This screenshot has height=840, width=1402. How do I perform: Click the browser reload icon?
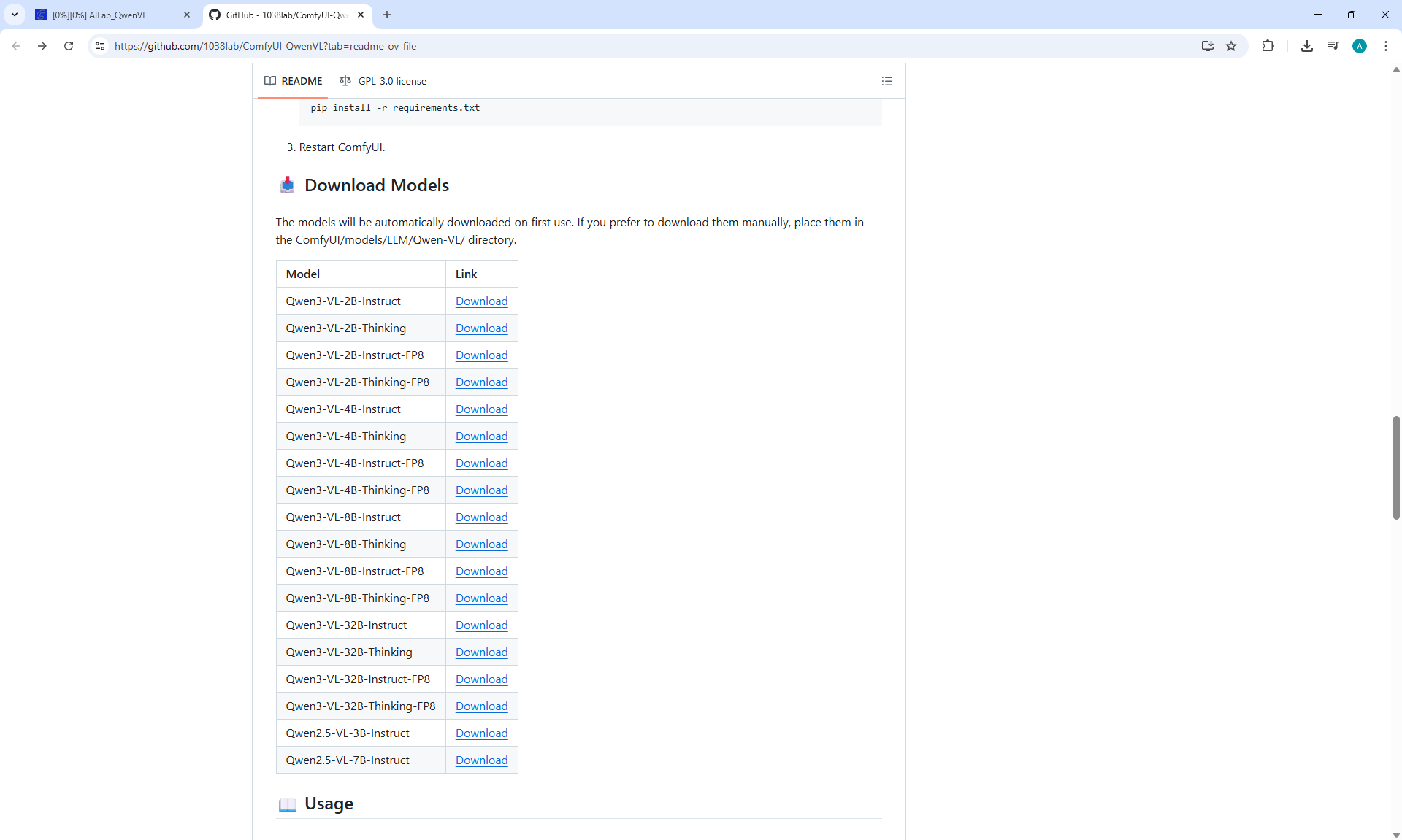69,46
